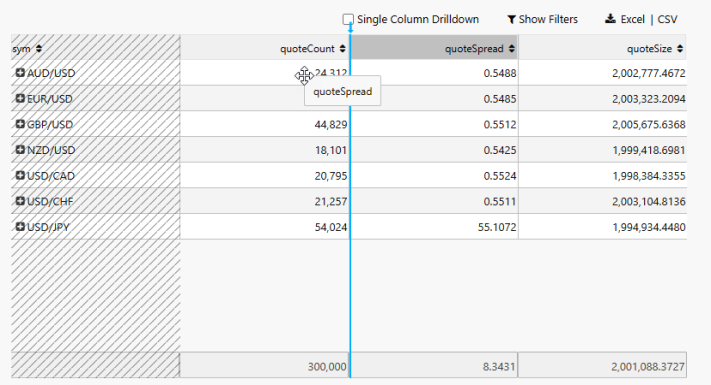
Task: Select the USD/JPY quoteSpread value 55.1072
Action: tap(497, 227)
